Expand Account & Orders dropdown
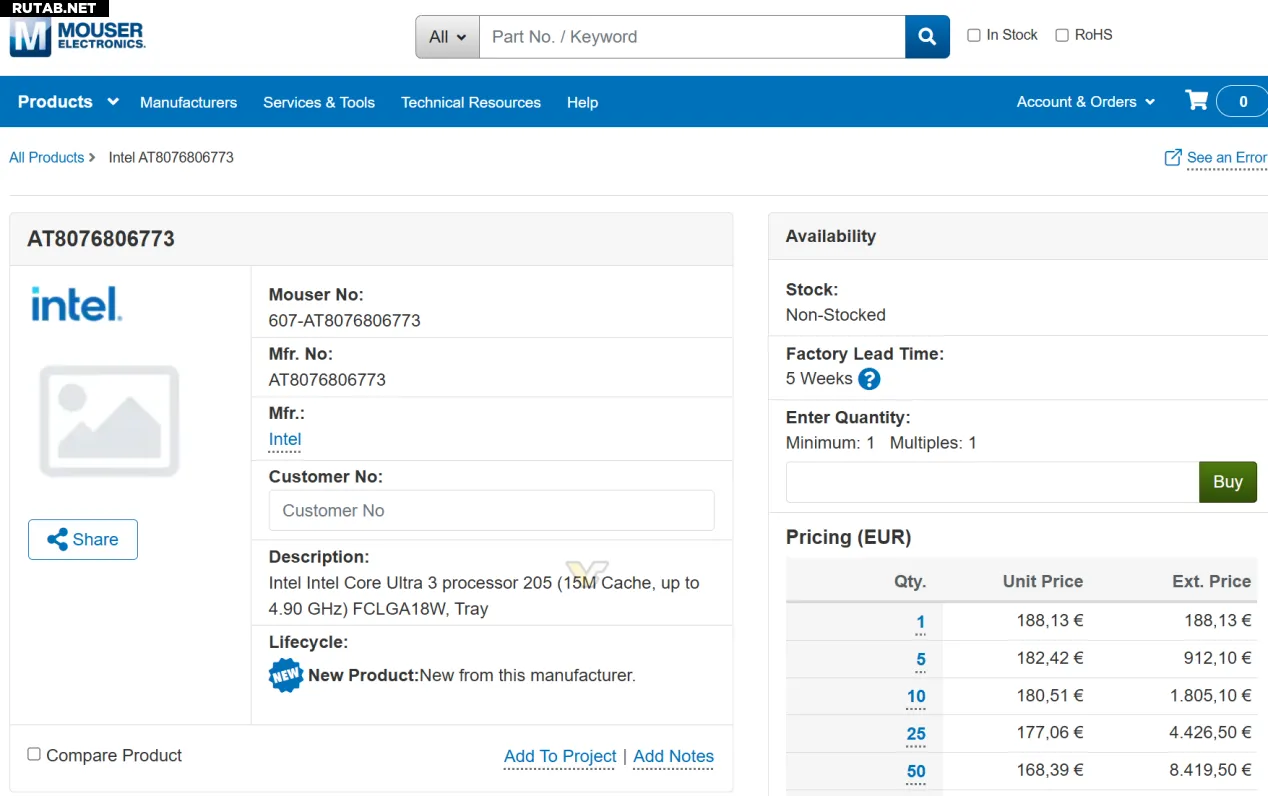Viewport: 1268px width, 796px height. coord(1085,102)
